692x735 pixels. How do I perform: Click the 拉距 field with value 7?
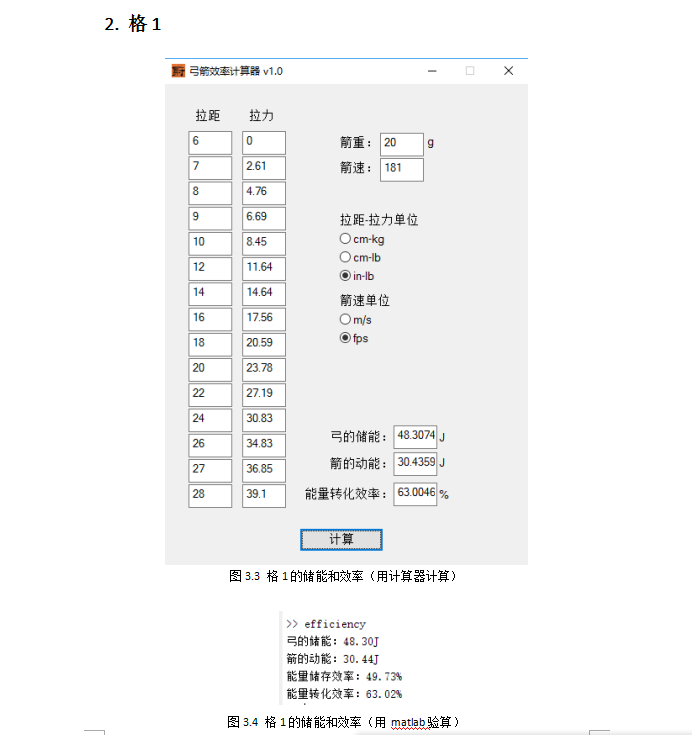pos(210,168)
